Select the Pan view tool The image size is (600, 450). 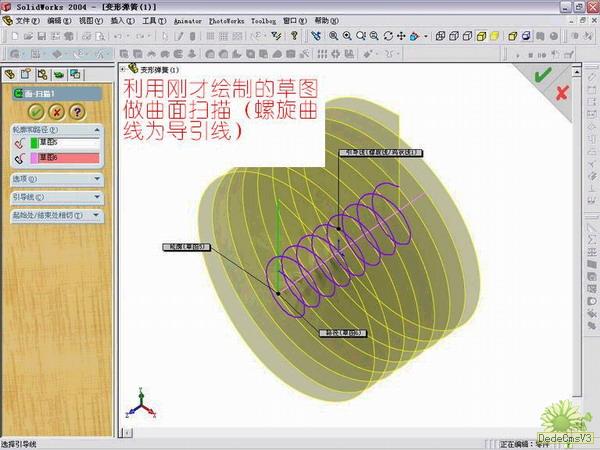point(400,36)
